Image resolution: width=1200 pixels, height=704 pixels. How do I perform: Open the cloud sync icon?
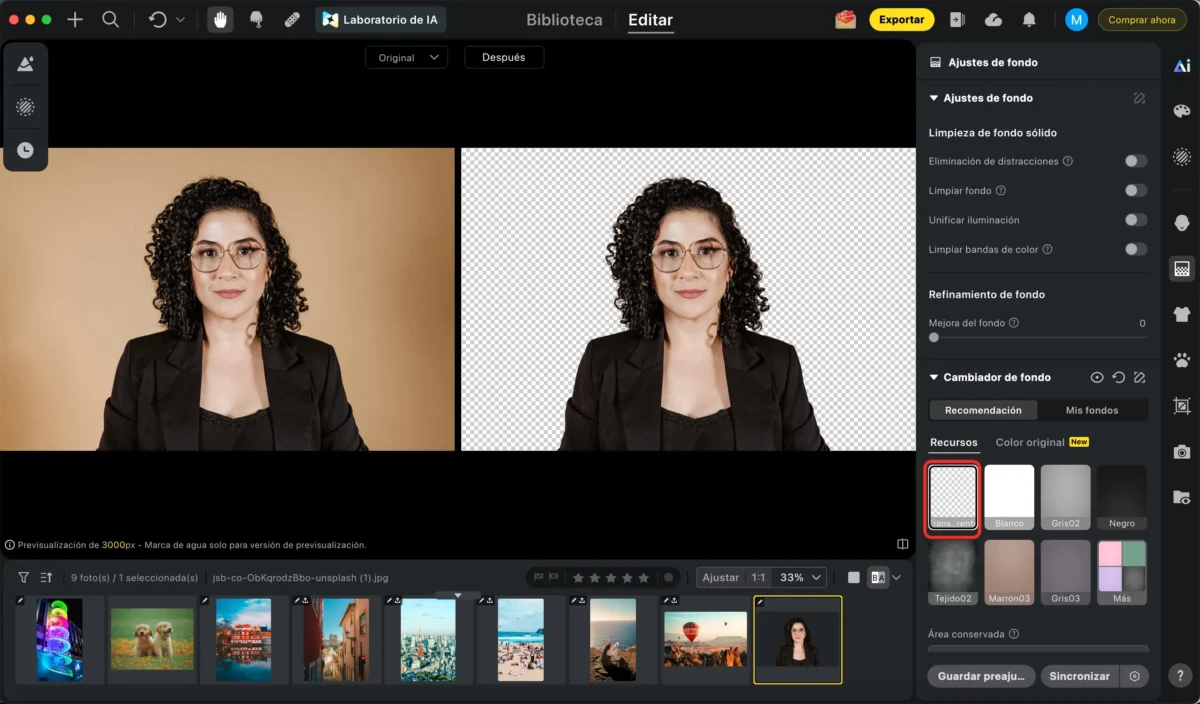[993, 20]
